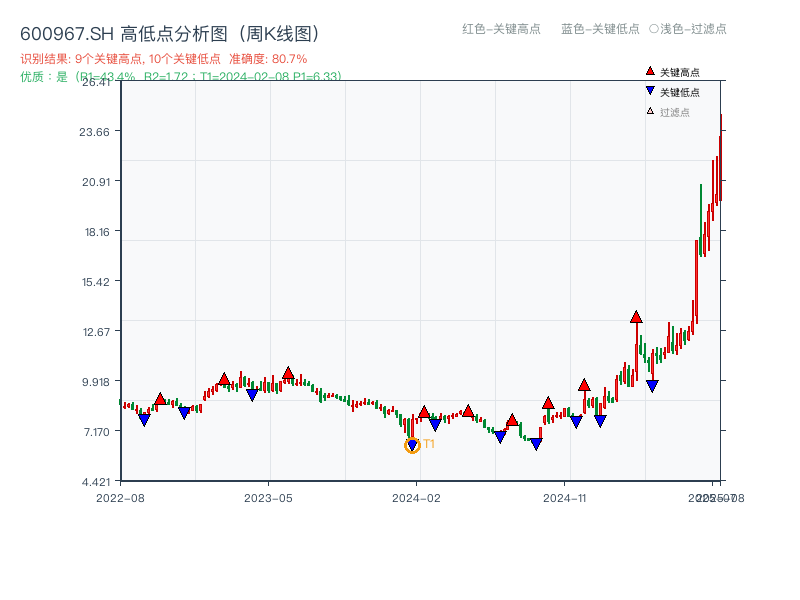This screenshot has width=800, height=600.
Task: Click the 20.91 y-axis value
Action: click(x=96, y=182)
